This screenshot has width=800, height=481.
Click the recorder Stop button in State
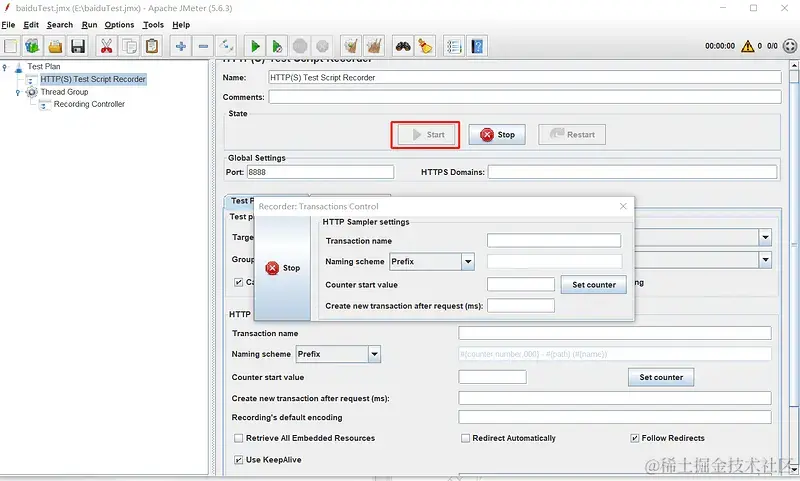[x=497, y=135]
